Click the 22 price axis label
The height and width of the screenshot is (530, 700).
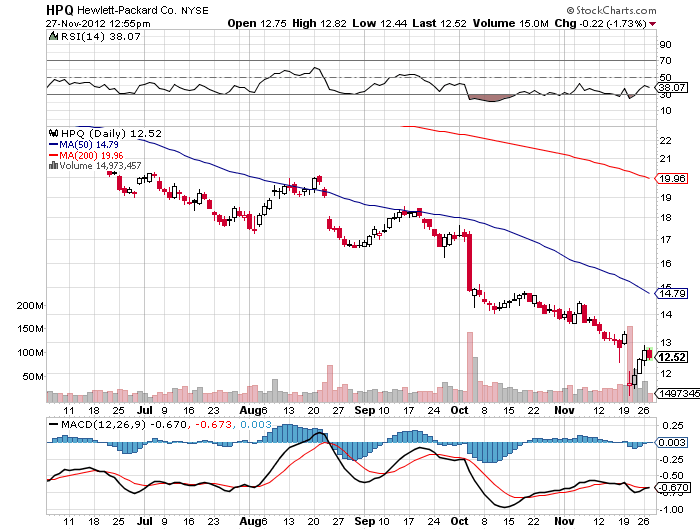pos(665,141)
